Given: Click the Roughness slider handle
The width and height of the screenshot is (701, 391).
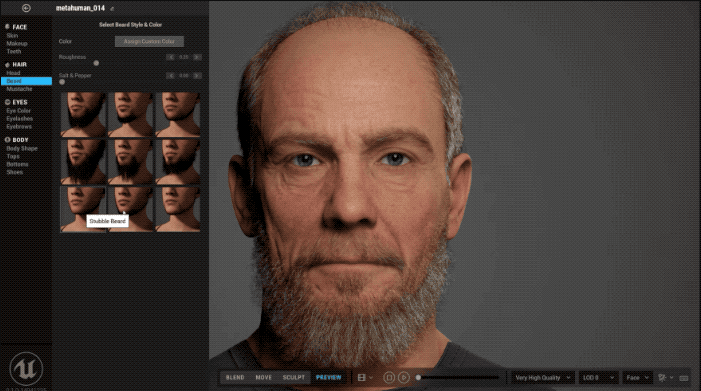Looking at the screenshot, I should coord(96,63).
